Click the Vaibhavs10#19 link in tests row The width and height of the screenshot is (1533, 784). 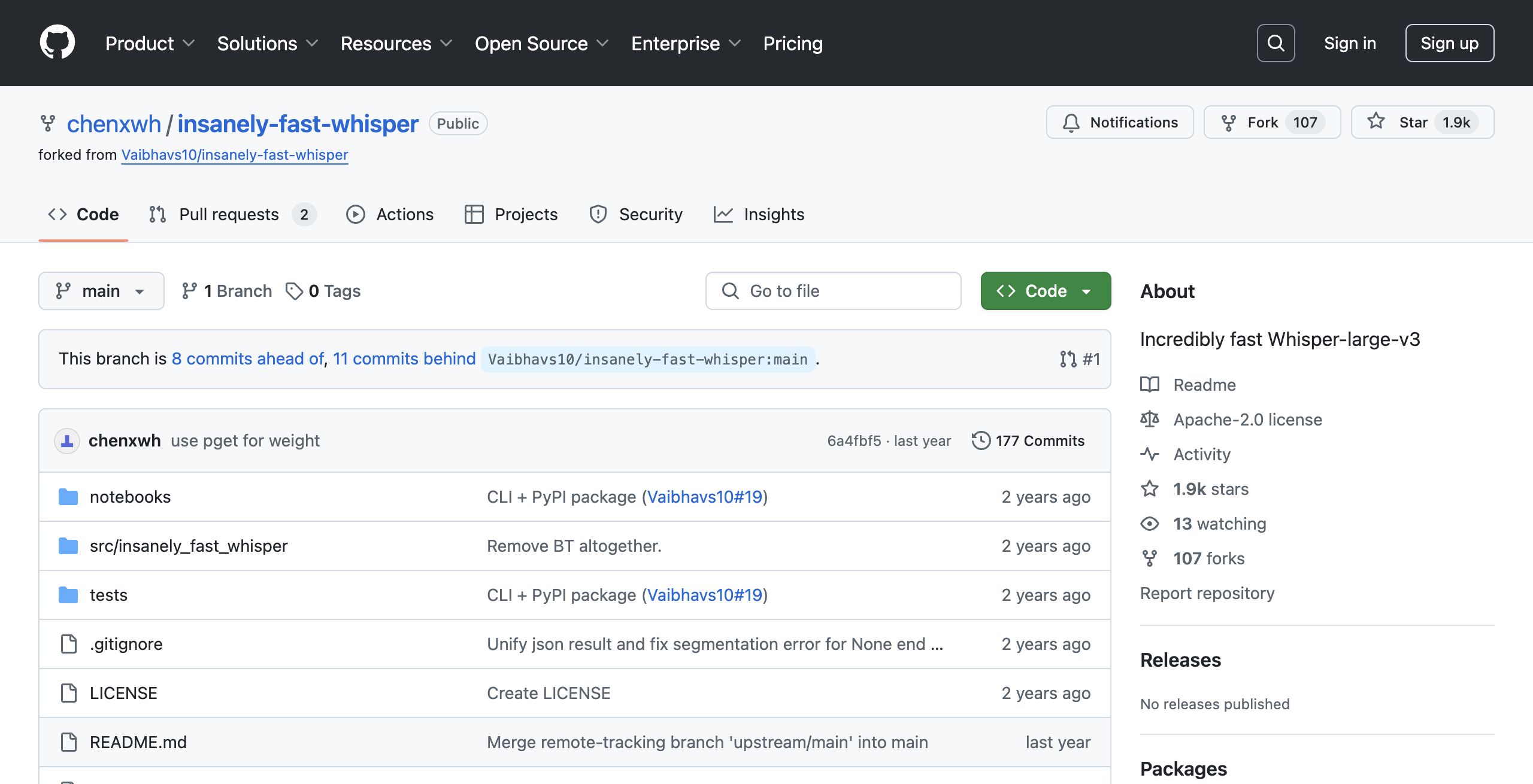pos(705,595)
